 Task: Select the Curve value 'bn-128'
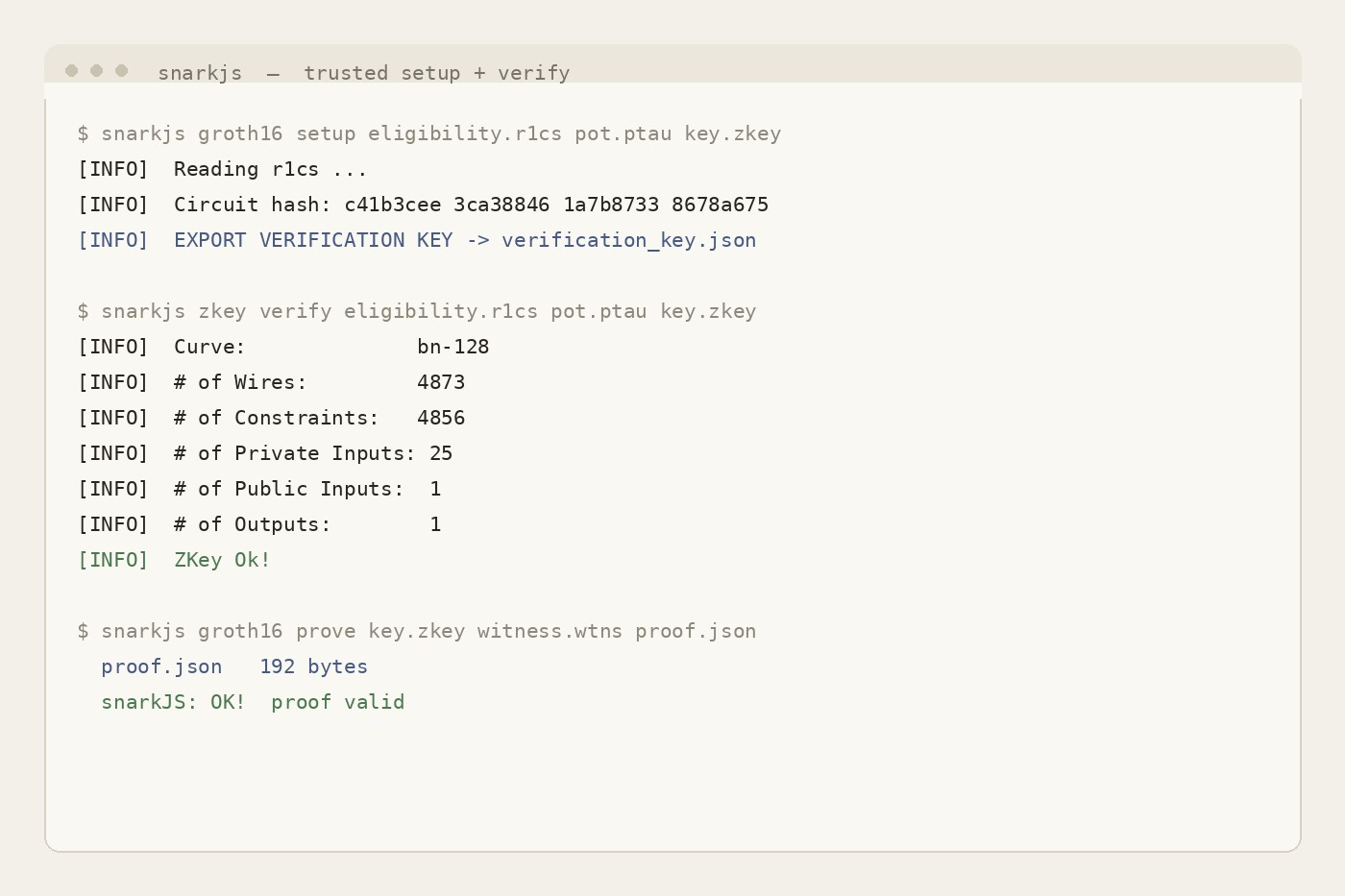[453, 347]
